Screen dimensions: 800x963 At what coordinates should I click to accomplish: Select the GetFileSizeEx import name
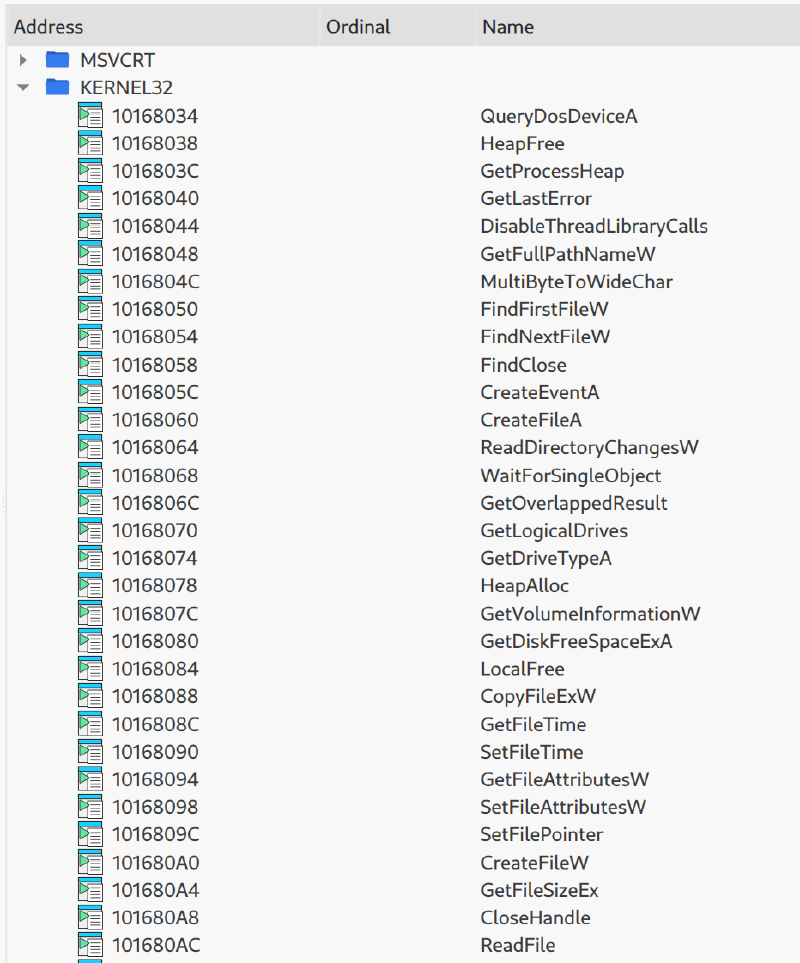pyautogui.click(x=539, y=891)
